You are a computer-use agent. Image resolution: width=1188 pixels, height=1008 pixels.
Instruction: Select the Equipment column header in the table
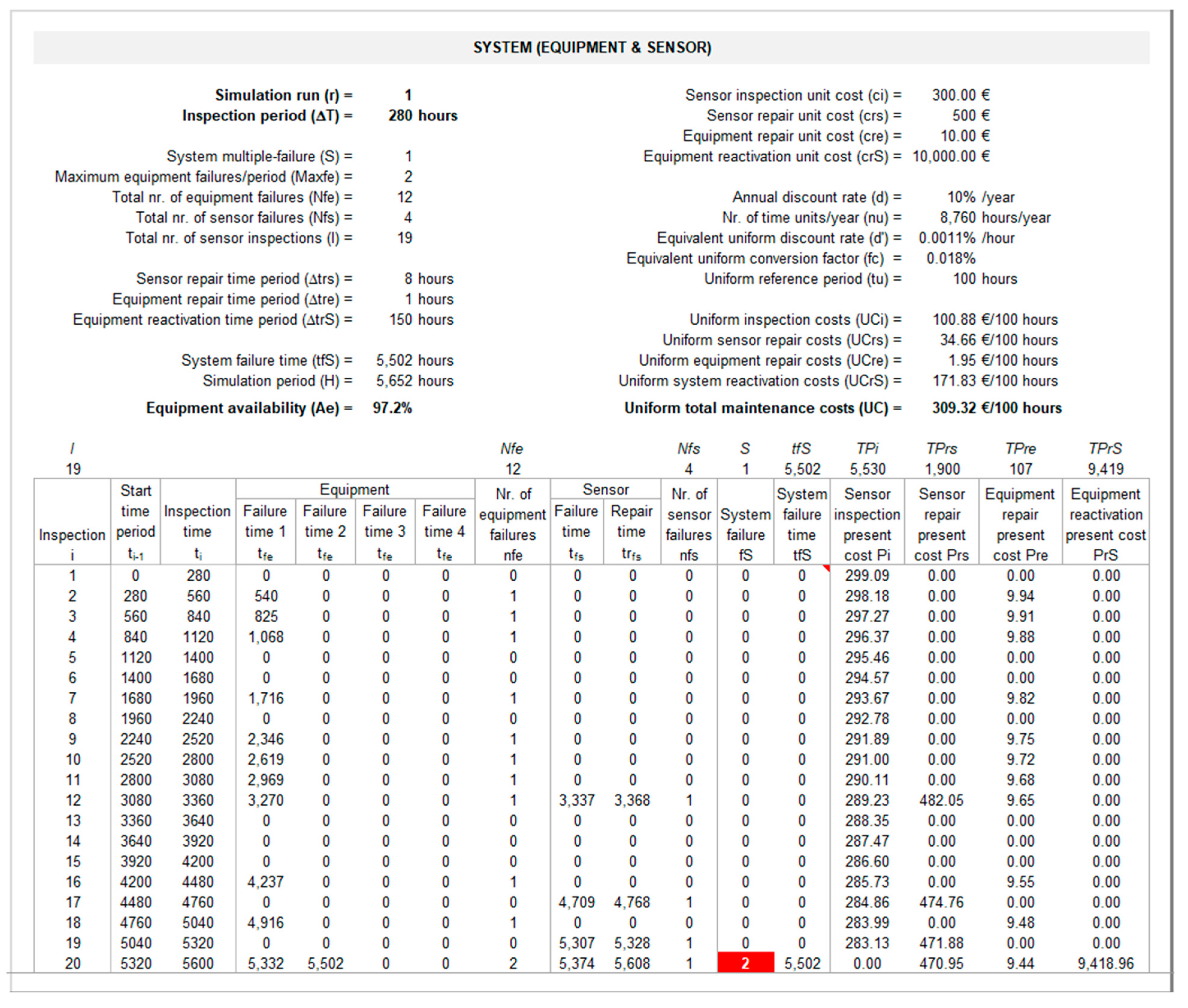(356, 490)
